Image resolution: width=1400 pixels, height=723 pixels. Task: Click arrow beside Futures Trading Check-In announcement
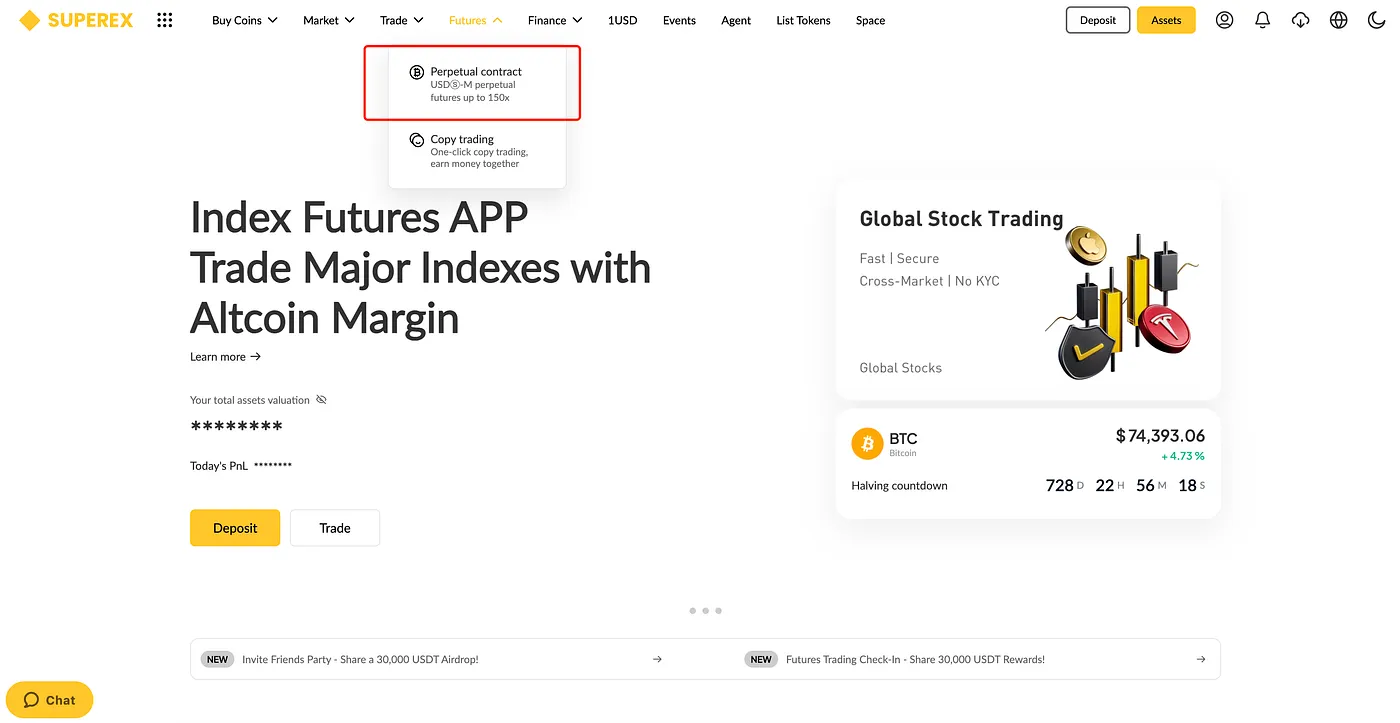[x=1201, y=660]
